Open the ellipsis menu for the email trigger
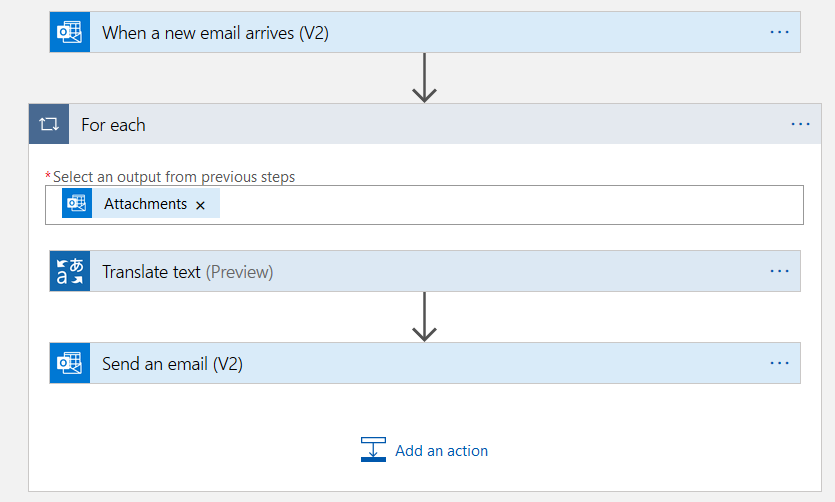Screen dimensions: 835x502 coord(779,32)
